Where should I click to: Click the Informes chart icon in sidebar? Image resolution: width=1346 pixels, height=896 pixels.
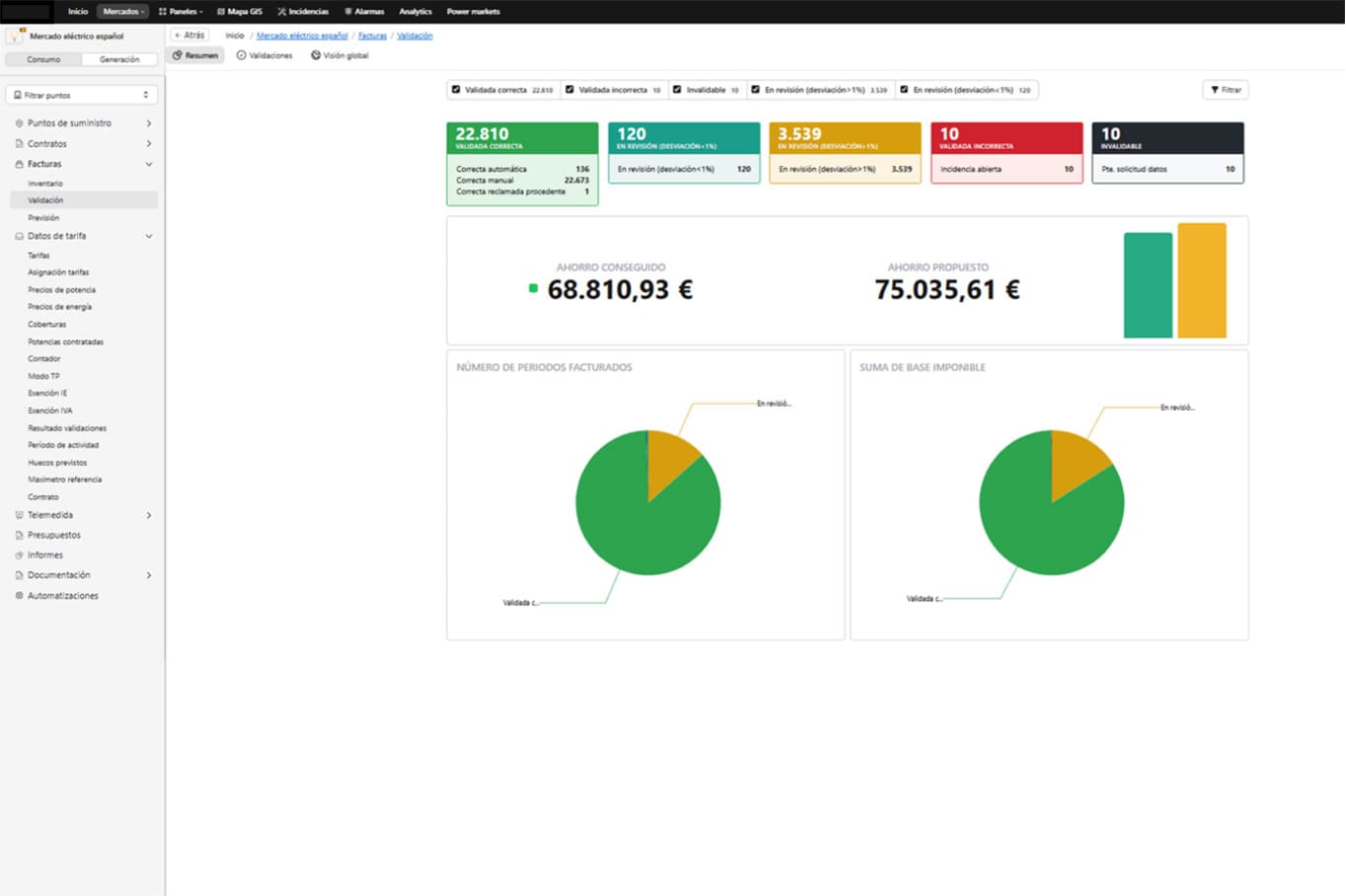[19, 556]
